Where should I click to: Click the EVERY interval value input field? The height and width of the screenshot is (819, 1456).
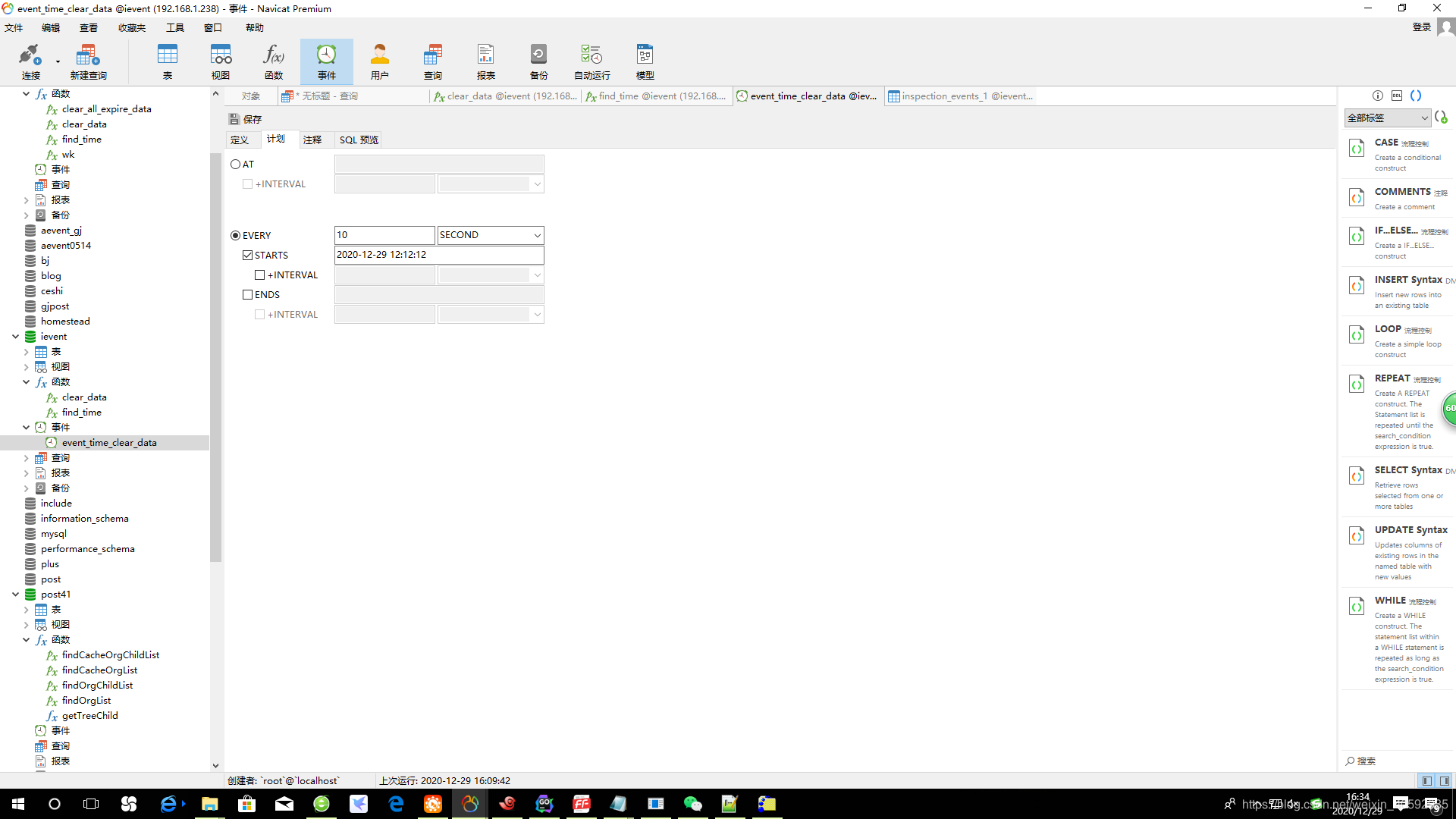click(384, 235)
